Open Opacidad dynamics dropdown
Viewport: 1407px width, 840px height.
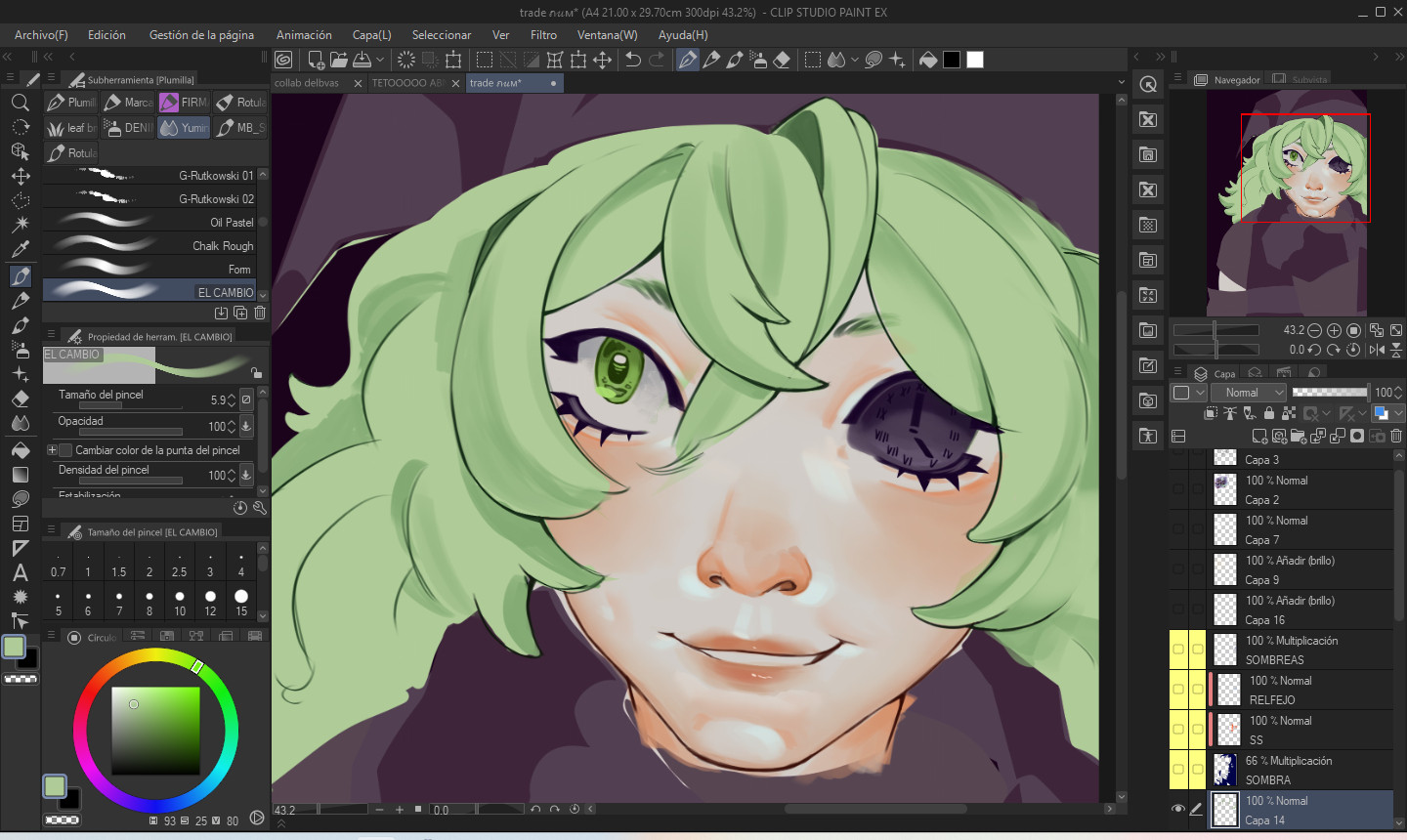(246, 426)
